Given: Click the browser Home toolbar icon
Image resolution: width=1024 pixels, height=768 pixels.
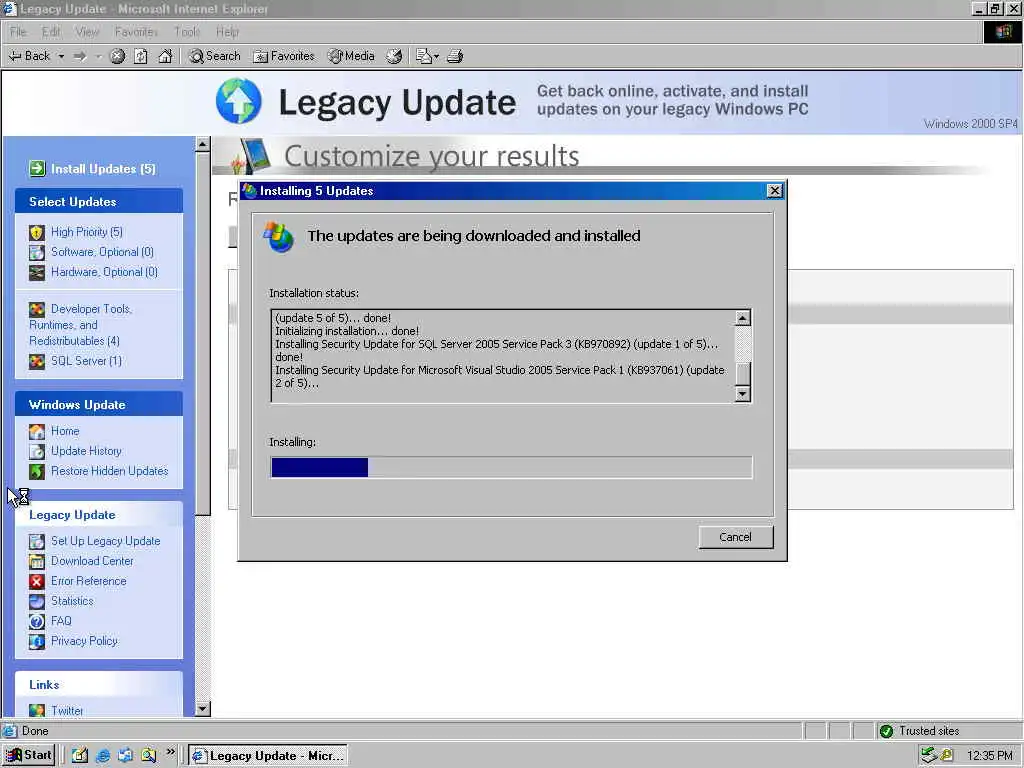Looking at the screenshot, I should tap(165, 56).
